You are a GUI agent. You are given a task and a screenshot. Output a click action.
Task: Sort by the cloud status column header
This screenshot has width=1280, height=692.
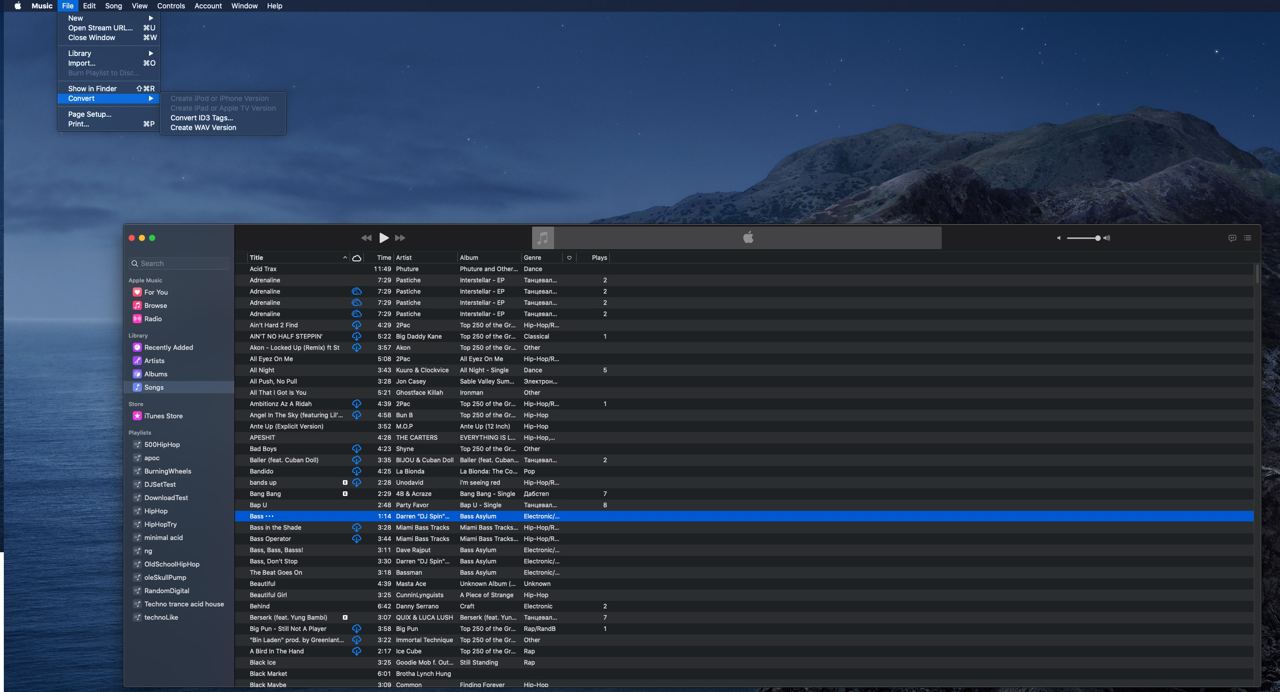357,257
